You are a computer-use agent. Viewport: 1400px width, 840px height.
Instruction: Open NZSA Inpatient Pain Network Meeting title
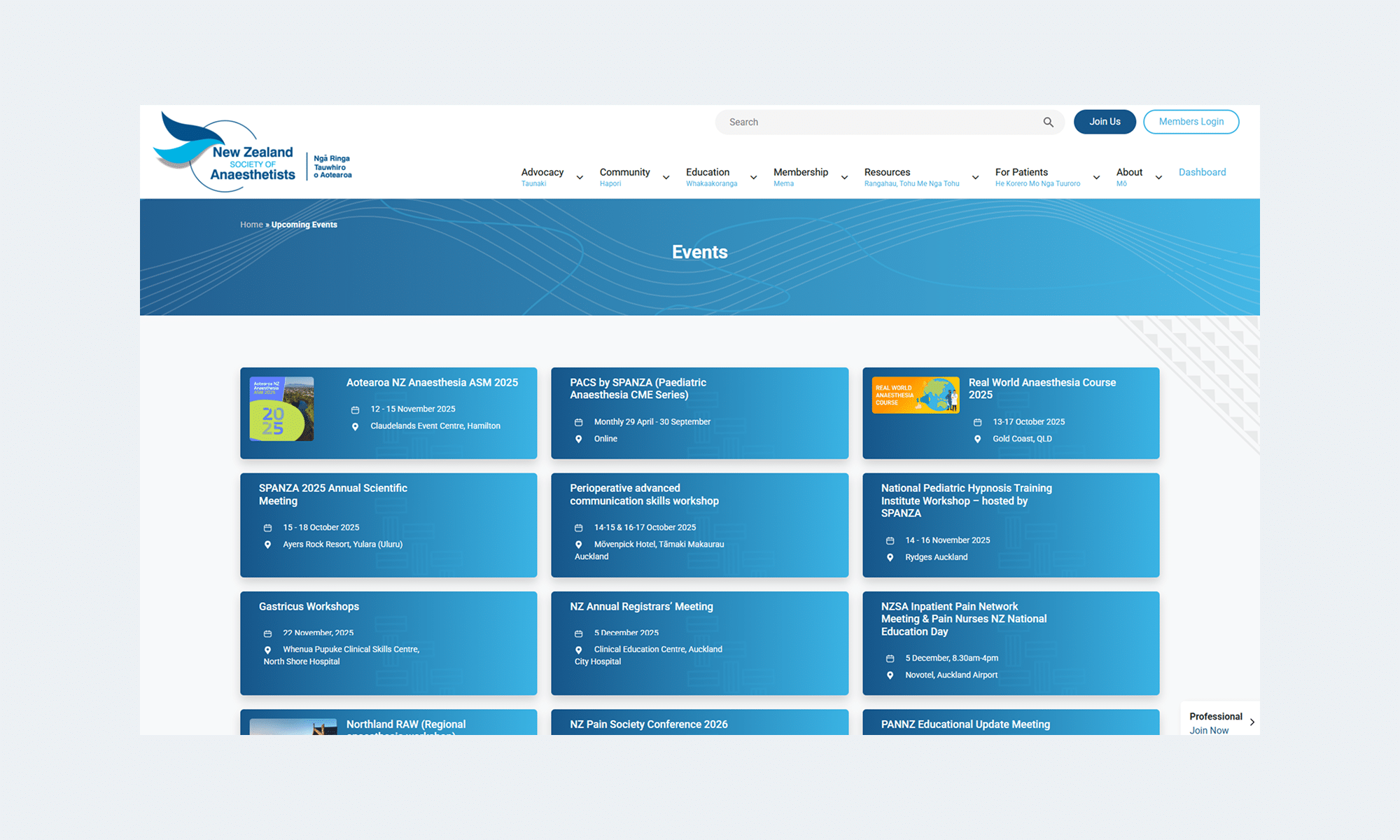click(x=963, y=619)
